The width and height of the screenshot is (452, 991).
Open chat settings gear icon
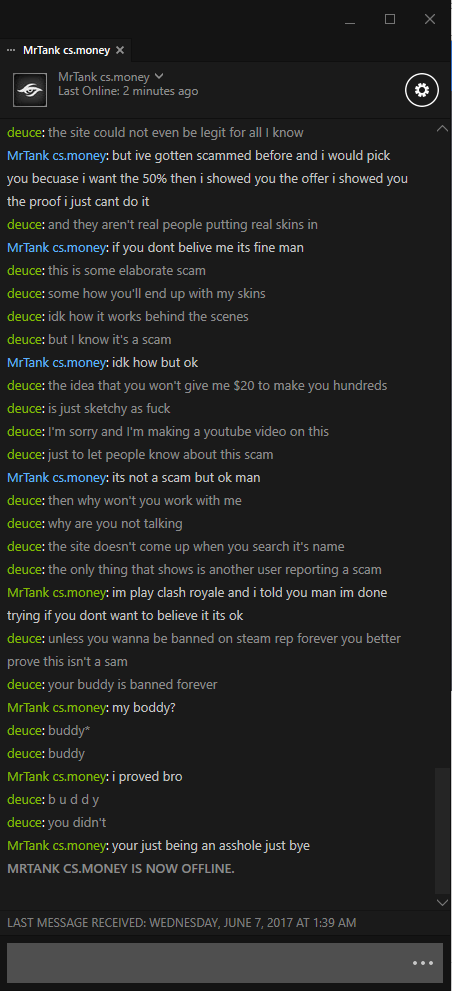[x=422, y=90]
